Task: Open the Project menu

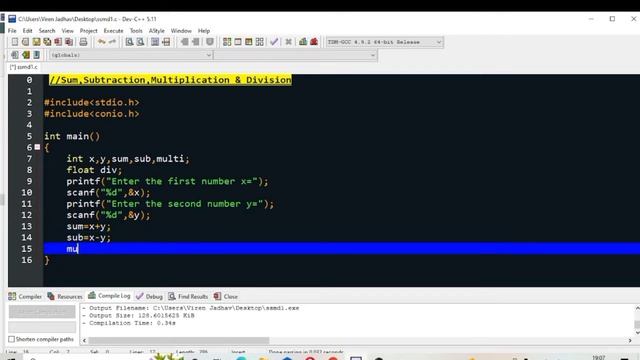Action: (89, 31)
